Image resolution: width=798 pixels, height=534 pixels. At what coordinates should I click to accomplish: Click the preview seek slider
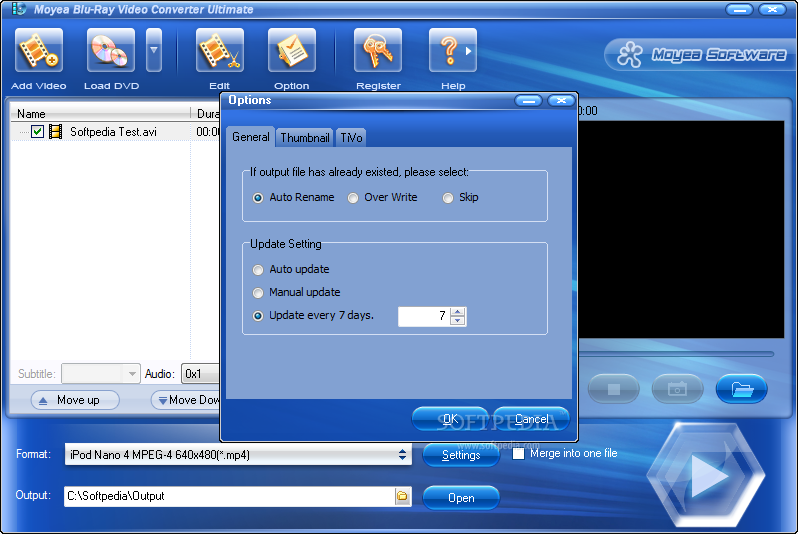[x=677, y=354]
